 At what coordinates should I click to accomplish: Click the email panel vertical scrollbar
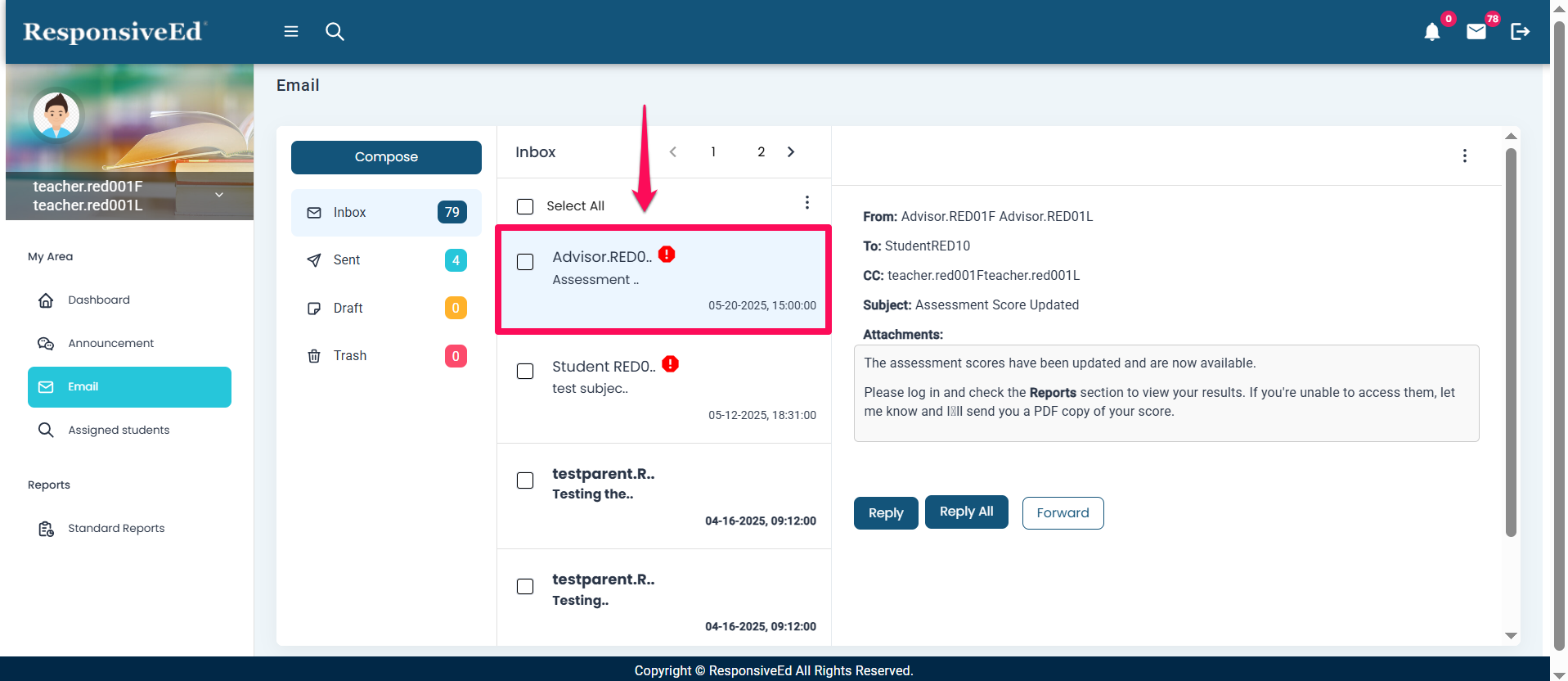click(x=1511, y=344)
